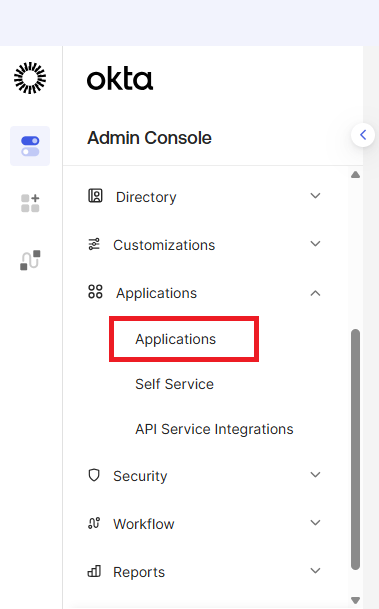Click the scrollbar up arrow
Viewport: 379px width, 609px height.
[355, 175]
